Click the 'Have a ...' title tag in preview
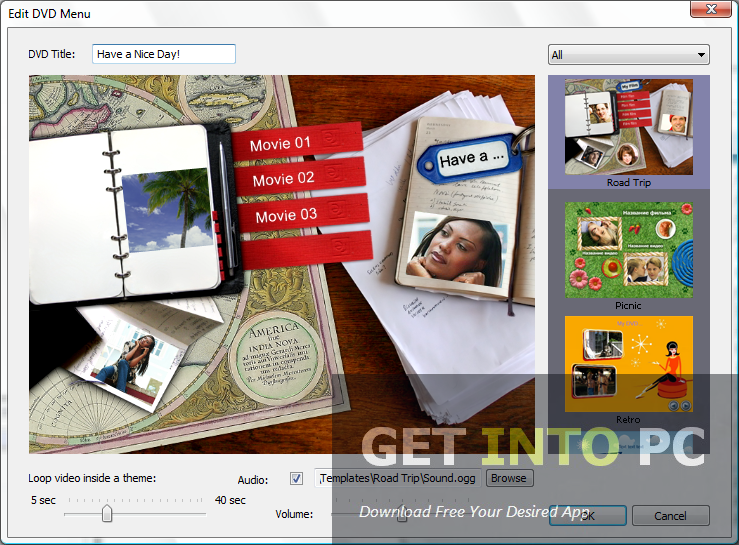This screenshot has width=739, height=545. point(471,158)
